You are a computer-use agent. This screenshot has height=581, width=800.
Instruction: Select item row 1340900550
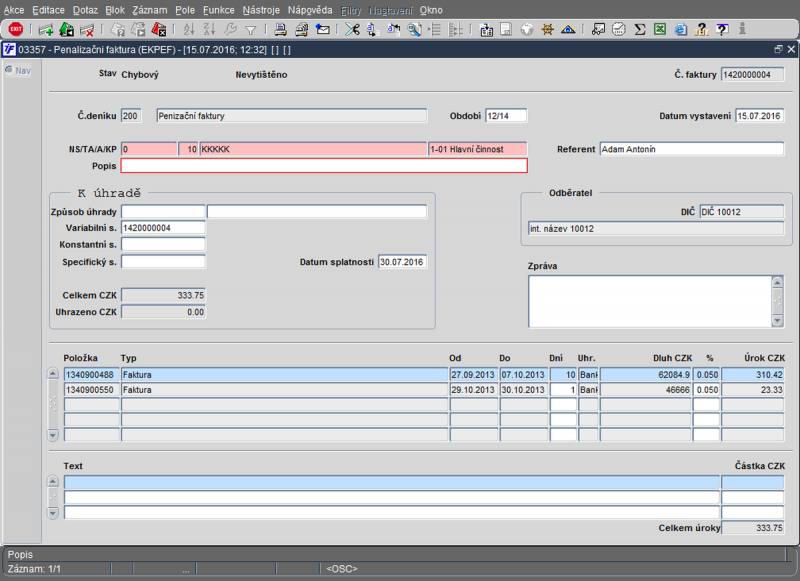(91, 390)
